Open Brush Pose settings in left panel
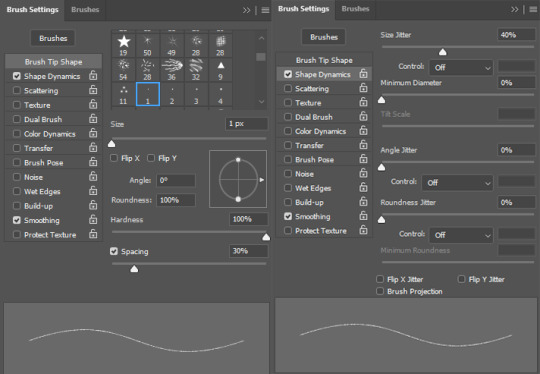The height and width of the screenshot is (374, 540). click(x=43, y=162)
